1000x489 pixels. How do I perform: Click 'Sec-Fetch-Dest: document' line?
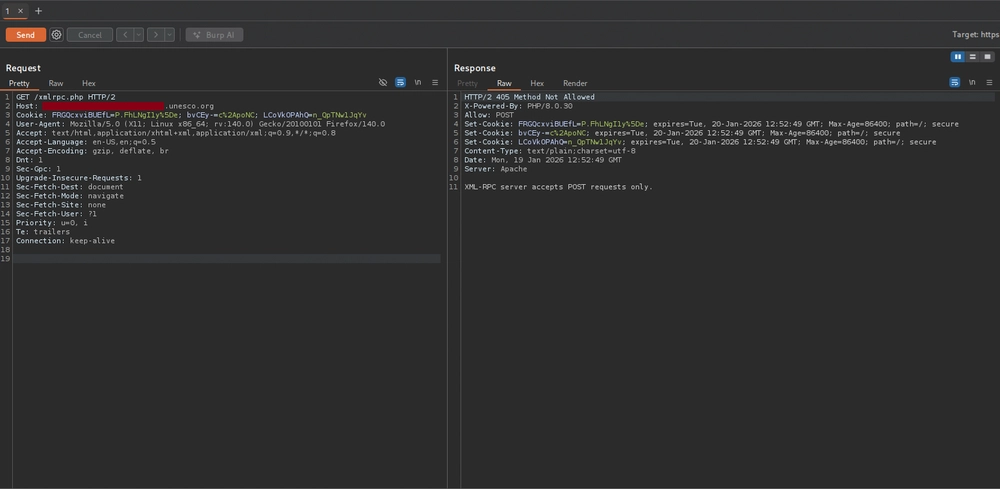[70, 187]
